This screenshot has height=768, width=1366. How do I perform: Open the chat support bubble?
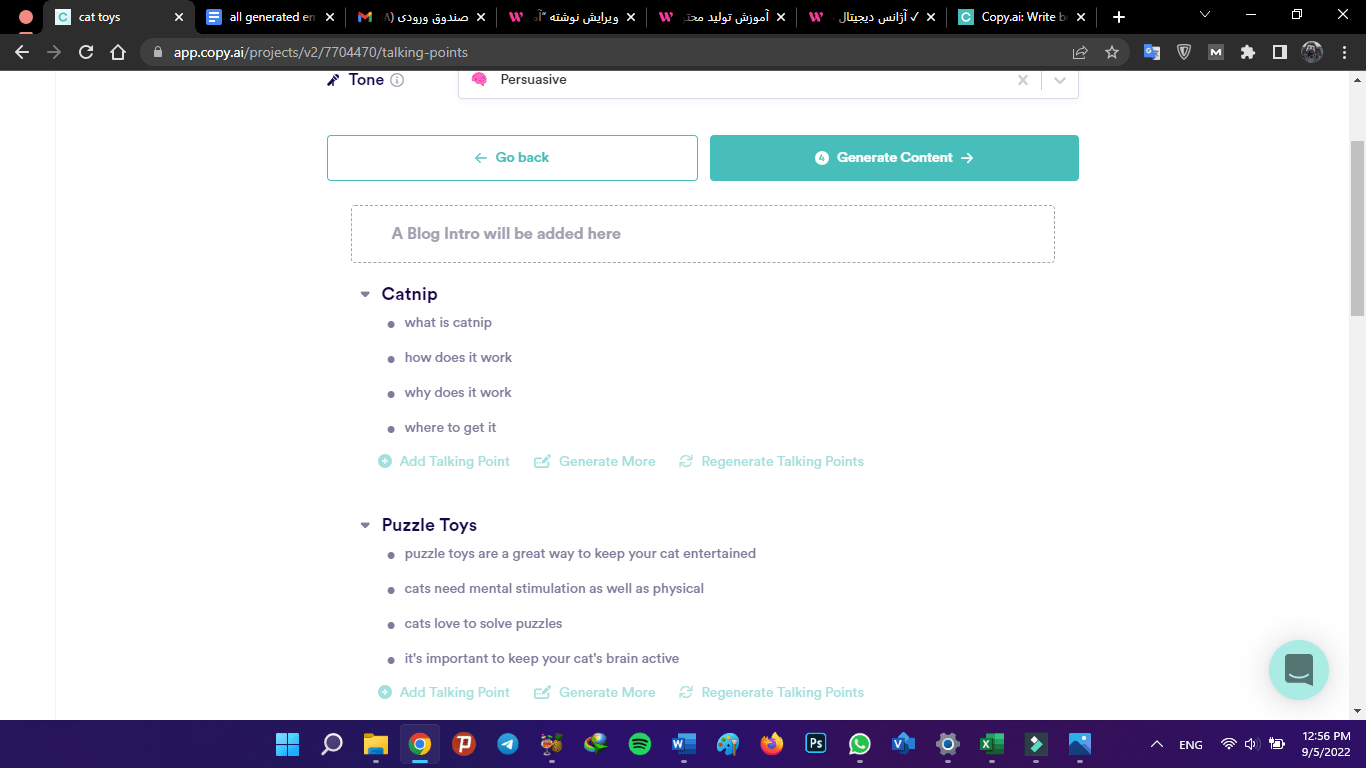pyautogui.click(x=1298, y=669)
